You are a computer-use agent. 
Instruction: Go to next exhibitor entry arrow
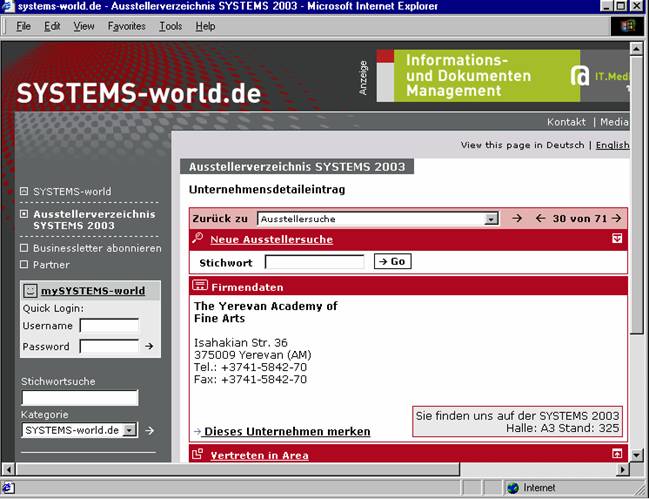click(617, 218)
